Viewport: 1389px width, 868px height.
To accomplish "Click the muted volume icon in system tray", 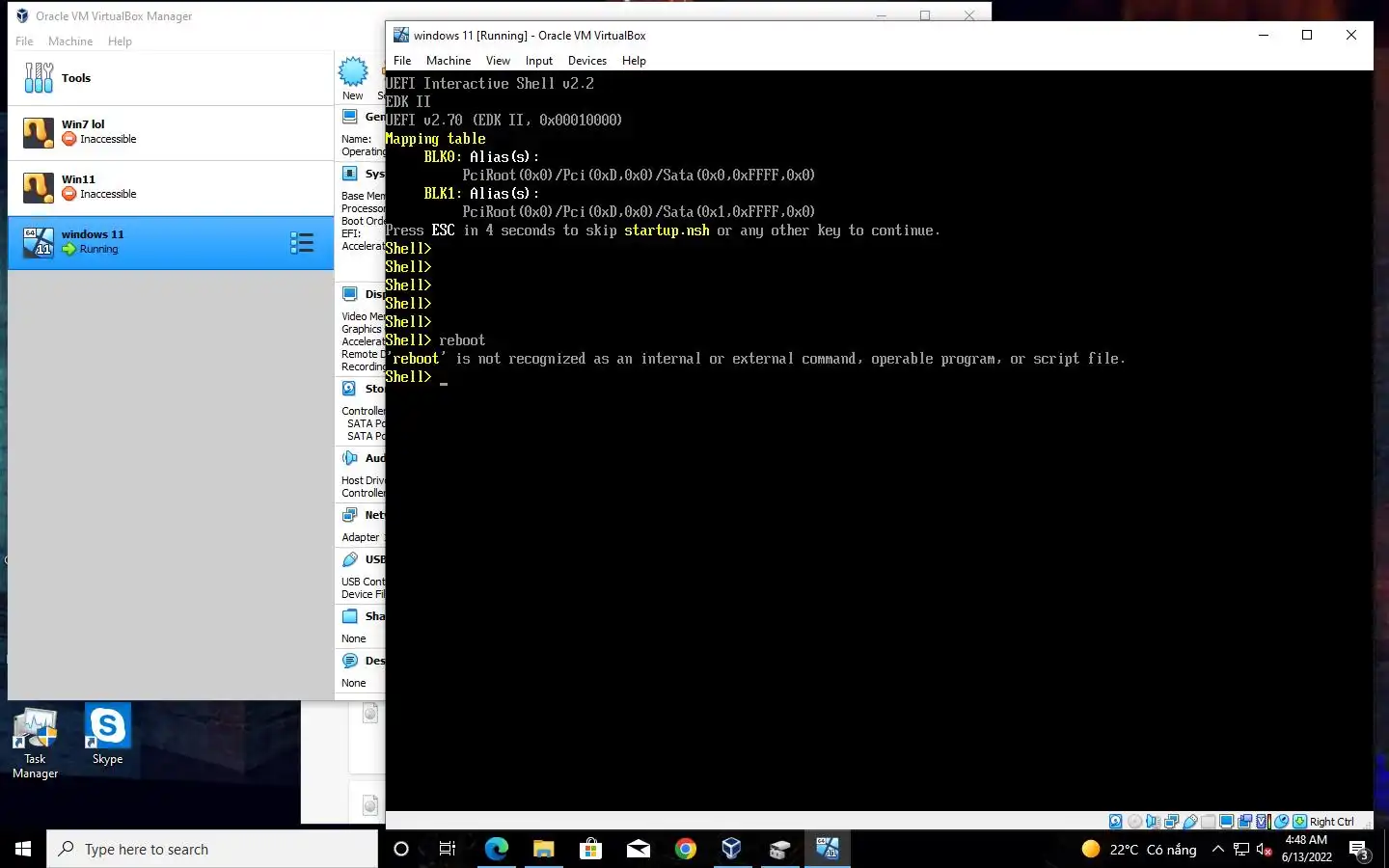I will click(1265, 849).
